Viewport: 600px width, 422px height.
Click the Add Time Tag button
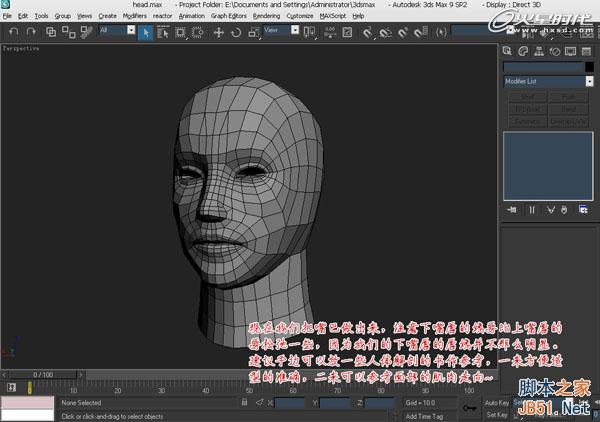pyautogui.click(x=426, y=415)
